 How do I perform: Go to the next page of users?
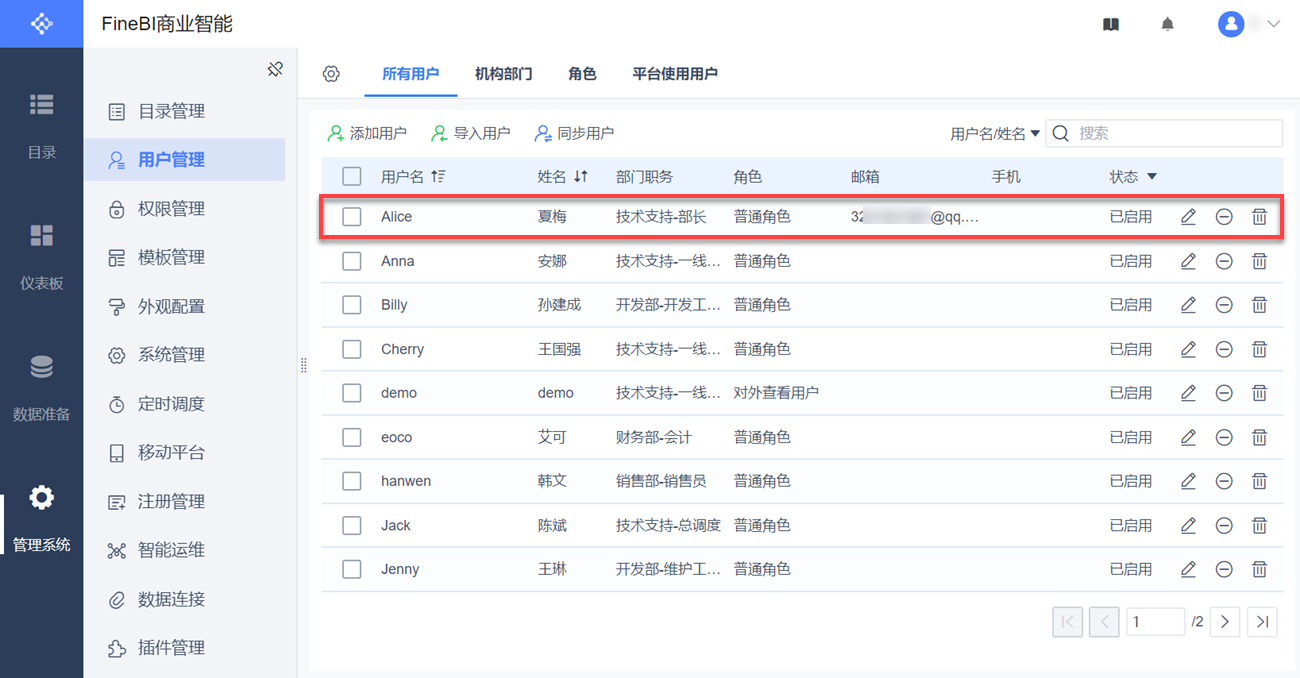(x=1225, y=621)
